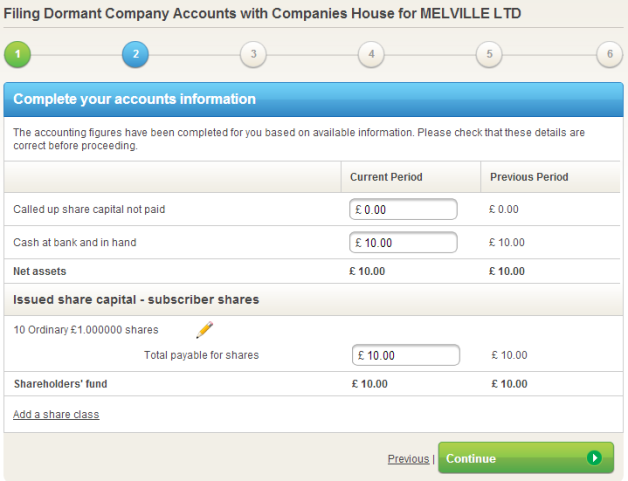Viewport: 628px width, 481px height.
Task: Click the Cash at bank input box
Action: pyautogui.click(x=403, y=243)
